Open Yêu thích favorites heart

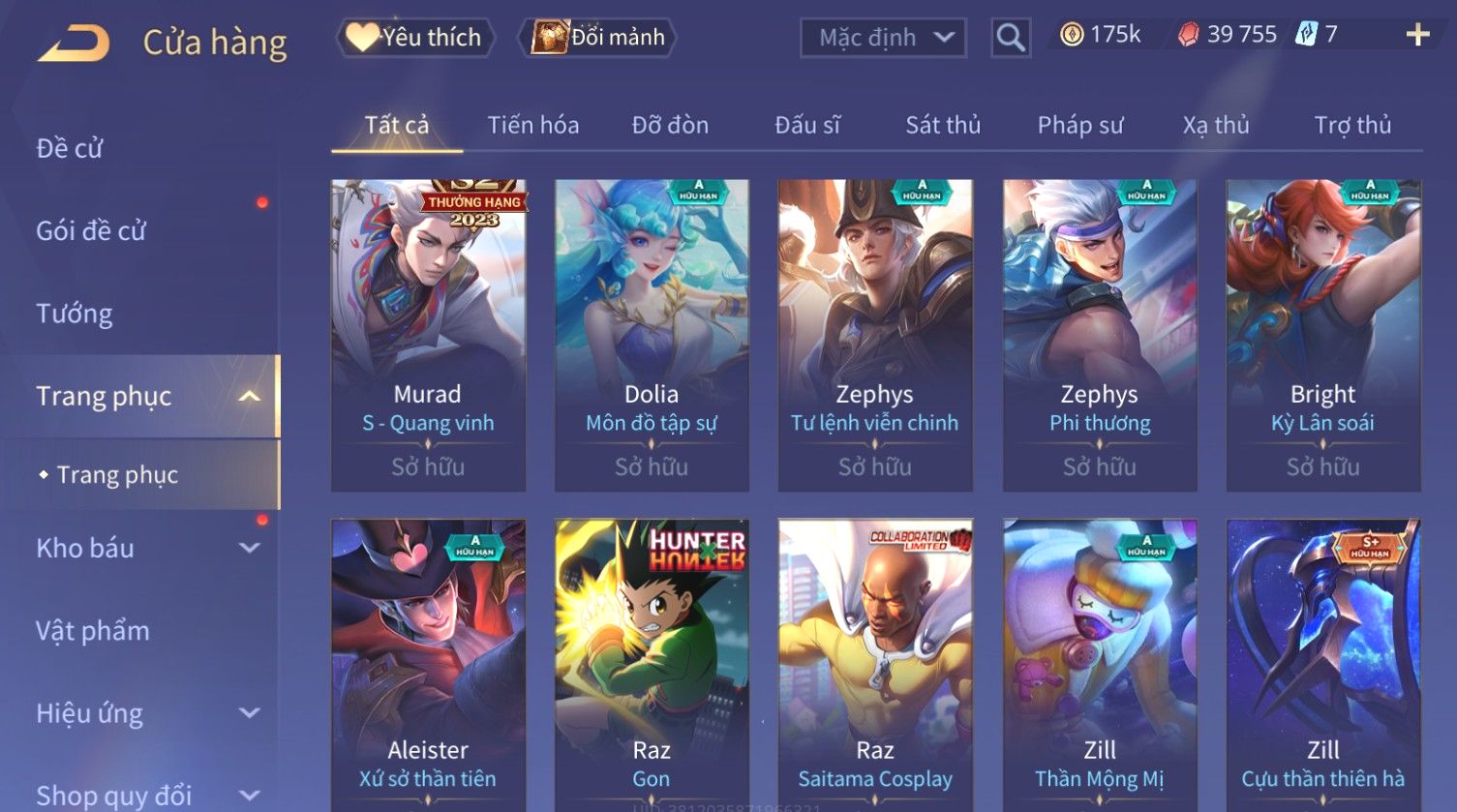click(x=362, y=38)
